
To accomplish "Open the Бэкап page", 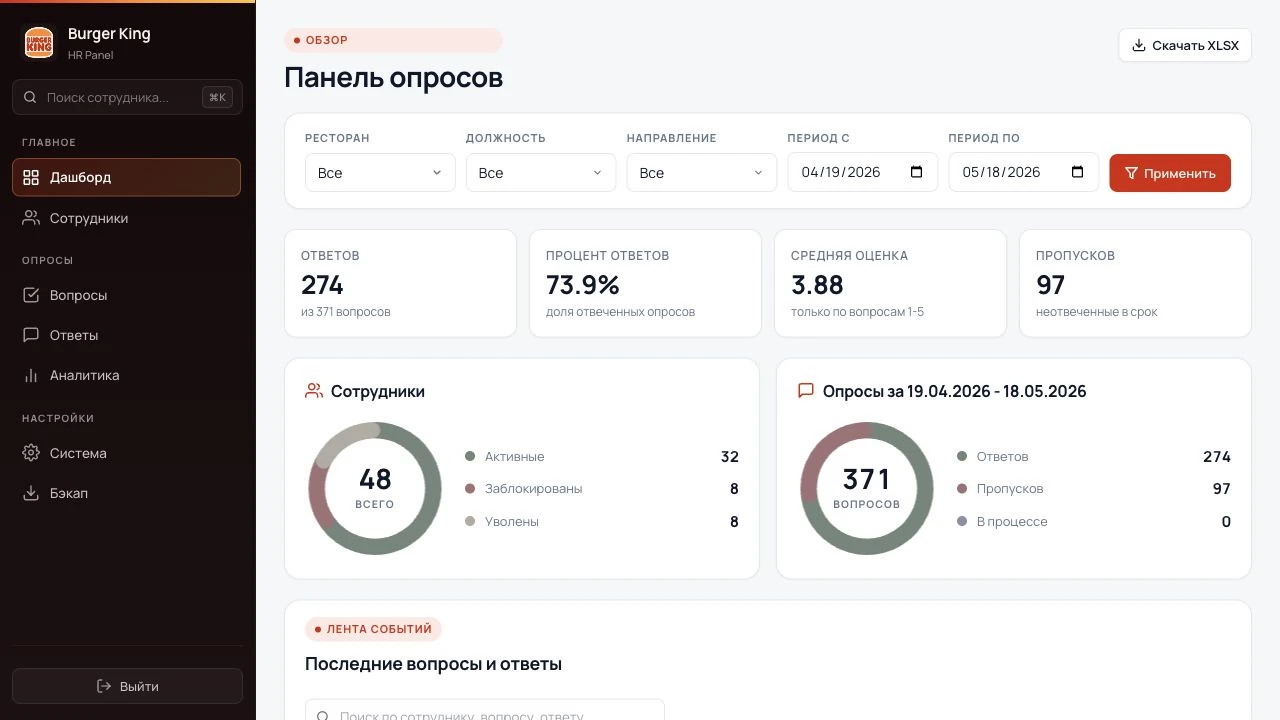I will (x=127, y=493).
